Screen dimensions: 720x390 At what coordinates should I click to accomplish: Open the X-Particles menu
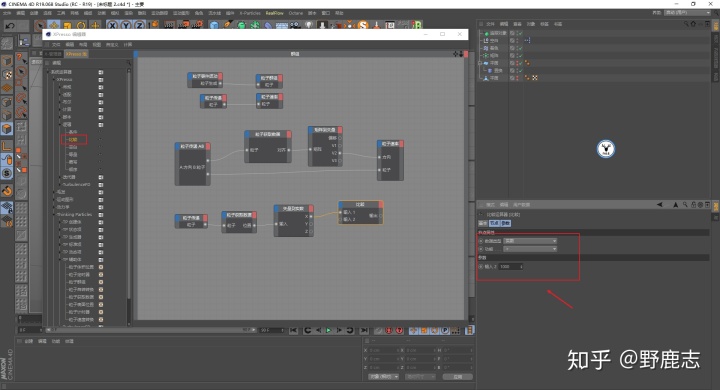pyautogui.click(x=250, y=13)
